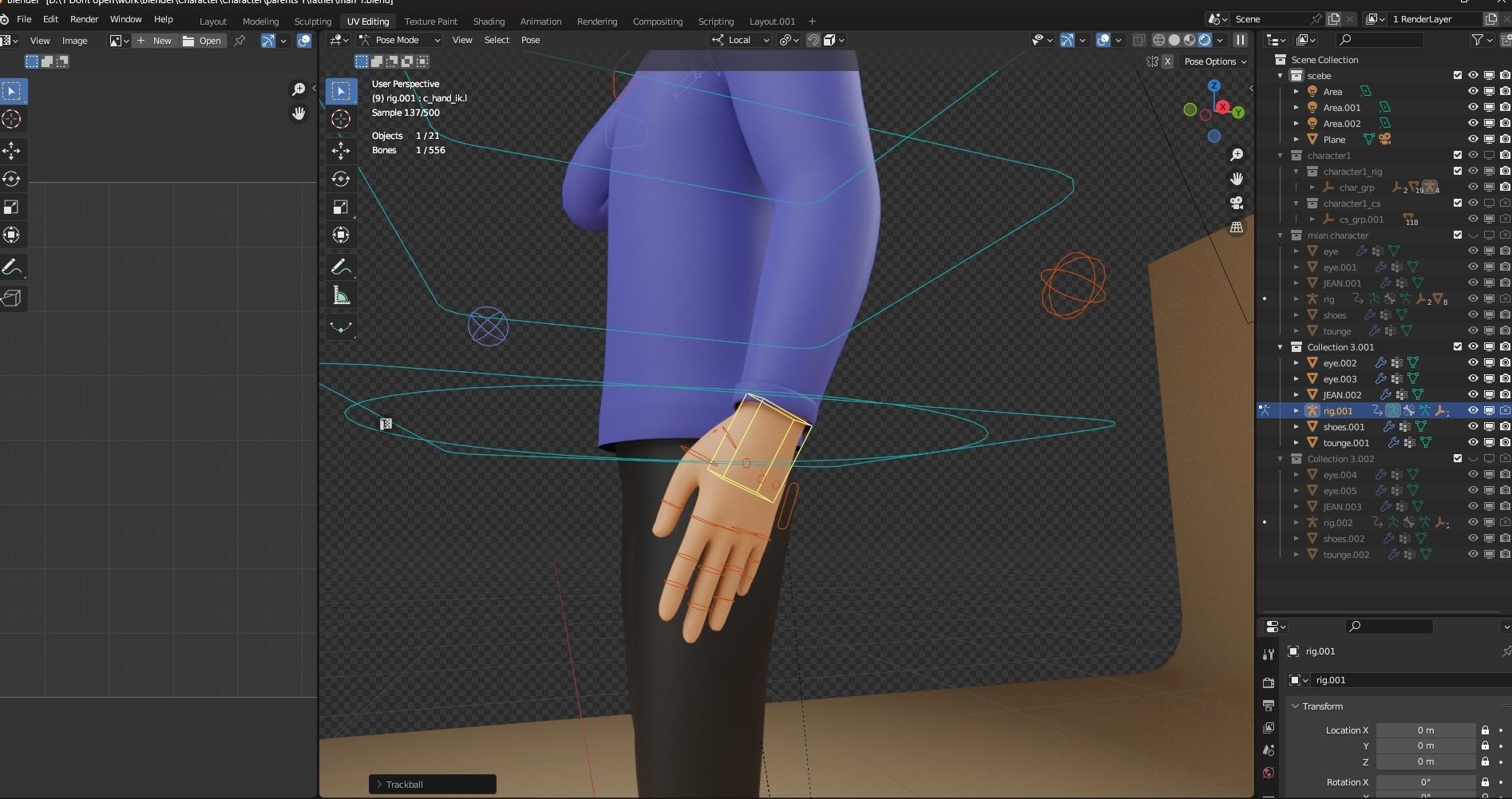The width and height of the screenshot is (1512, 799).
Task: Open the Local transform orientation dropdown
Action: click(x=741, y=40)
